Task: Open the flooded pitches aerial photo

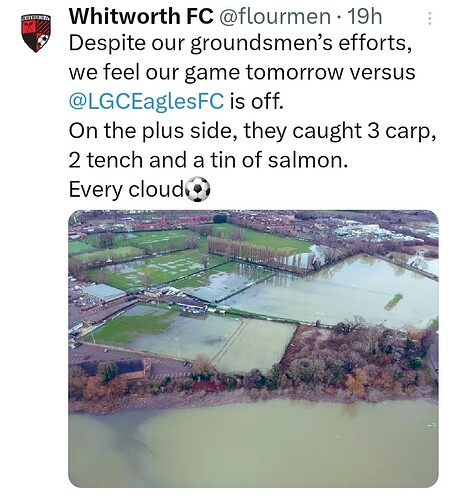Action: [x=253, y=349]
